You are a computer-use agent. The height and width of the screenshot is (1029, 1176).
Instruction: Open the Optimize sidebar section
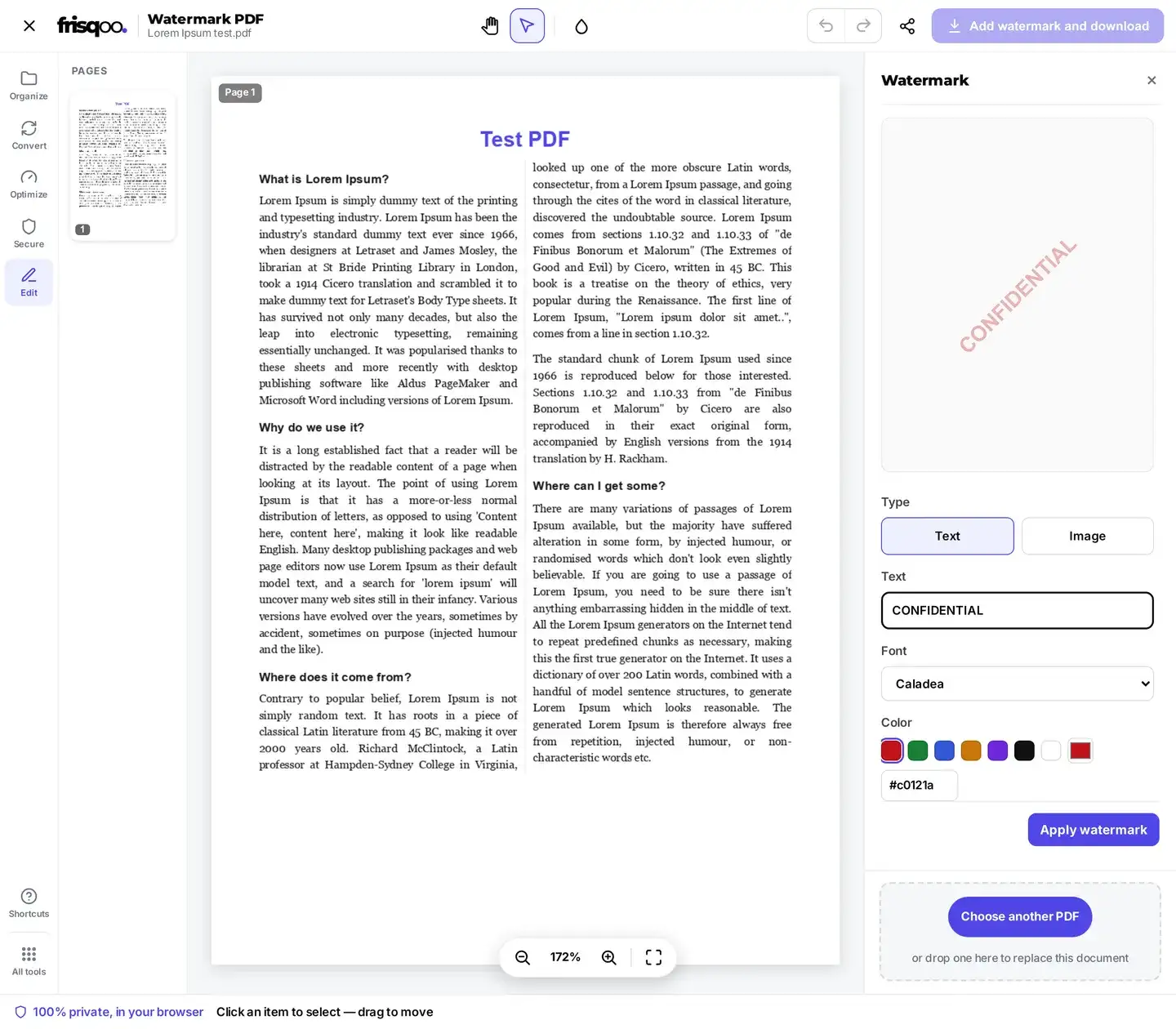[29, 184]
